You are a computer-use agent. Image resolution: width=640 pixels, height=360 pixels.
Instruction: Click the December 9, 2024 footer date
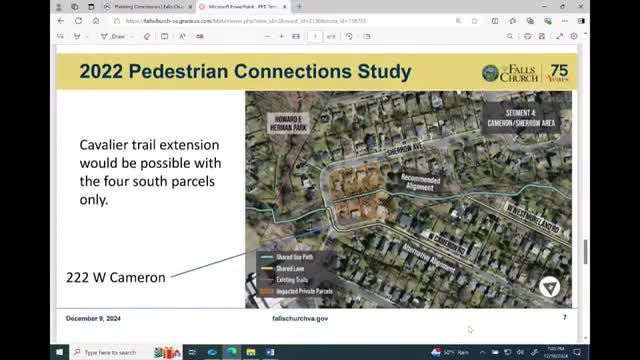93,318
